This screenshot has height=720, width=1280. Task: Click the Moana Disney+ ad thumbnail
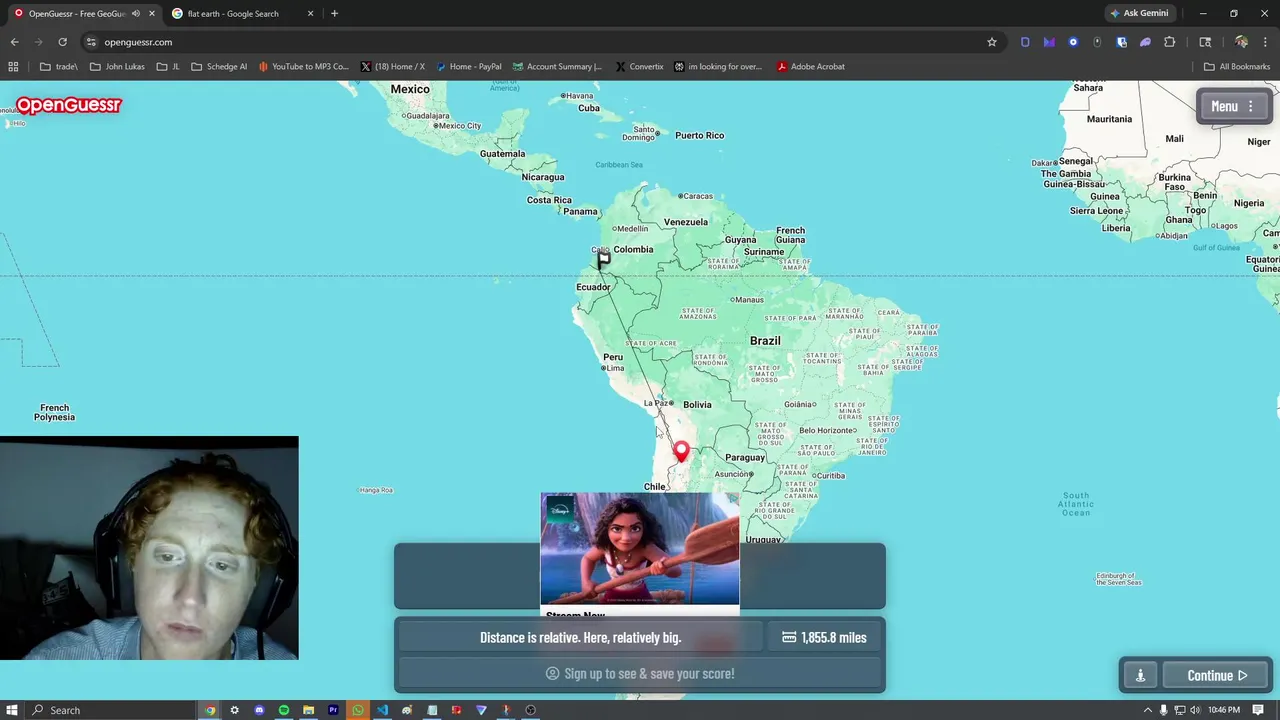(640, 549)
